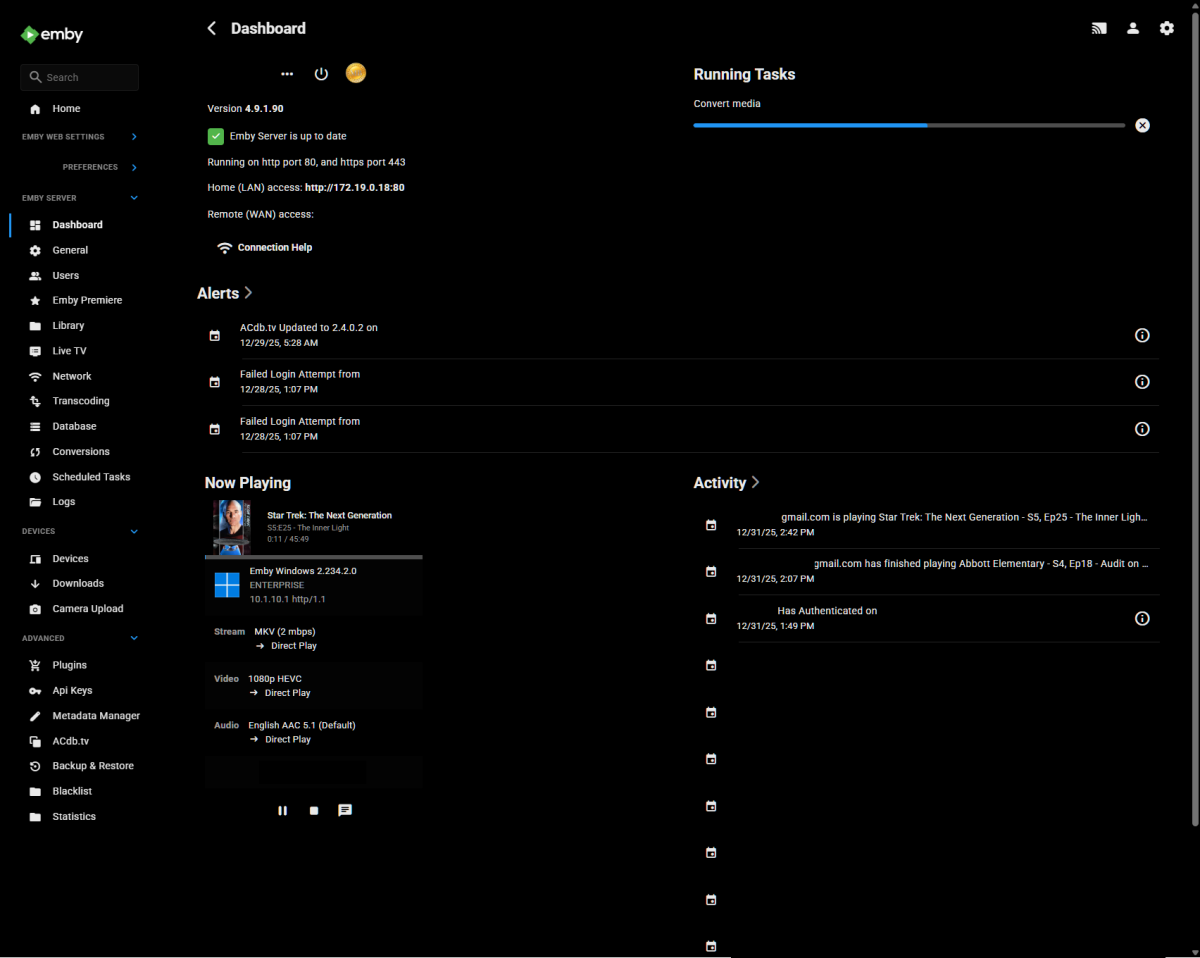The height and width of the screenshot is (958, 1200).
Task: Show info for ACdb.tv update alert
Action: click(x=1142, y=335)
